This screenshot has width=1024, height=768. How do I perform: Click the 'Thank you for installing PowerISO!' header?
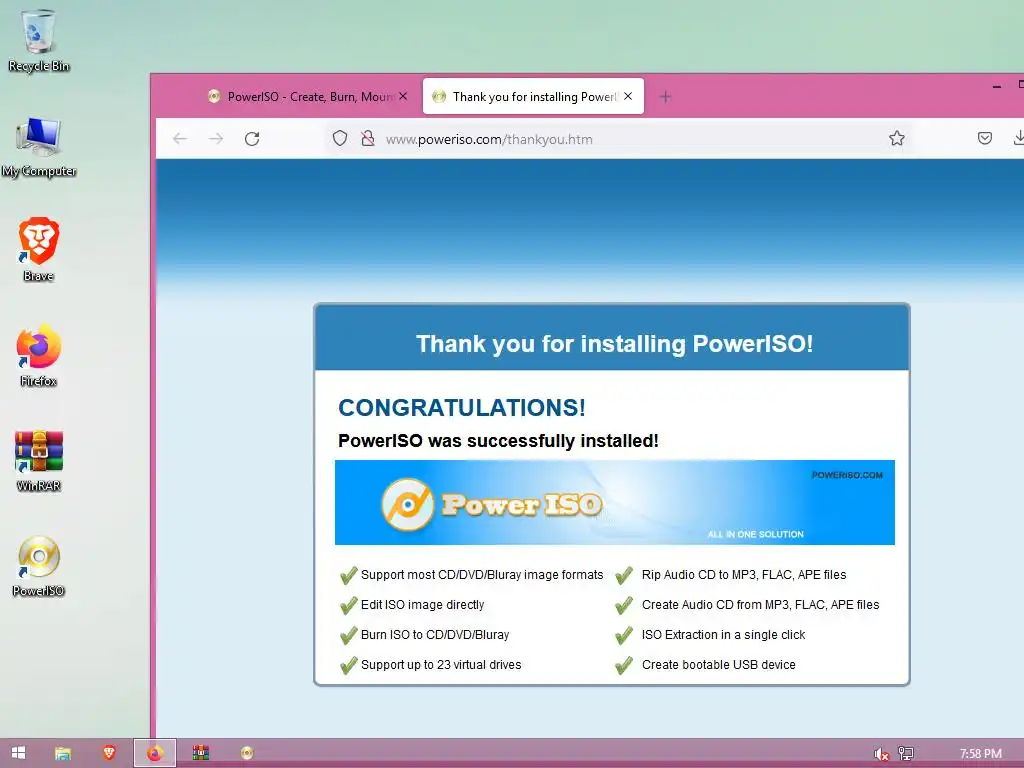615,344
